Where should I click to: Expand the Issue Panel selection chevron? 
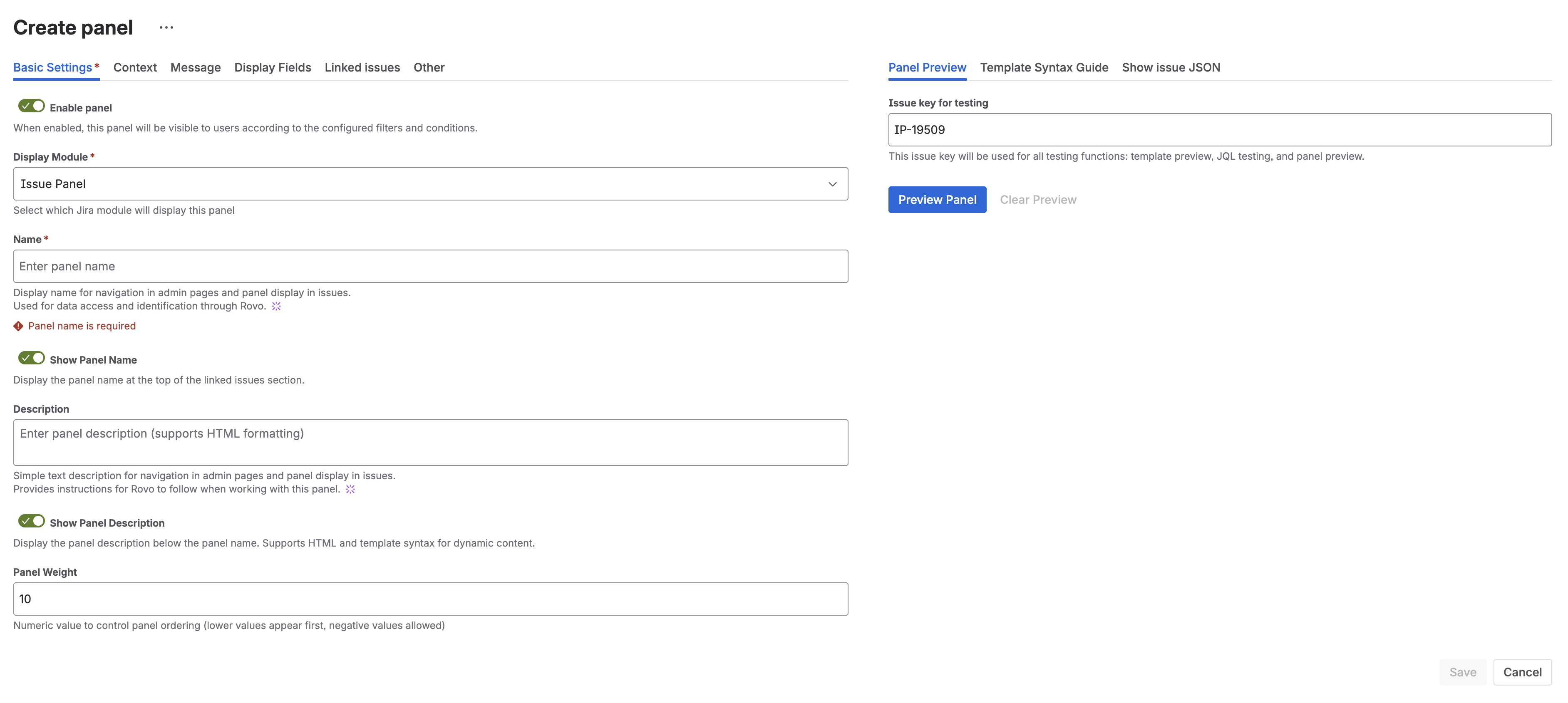click(832, 184)
